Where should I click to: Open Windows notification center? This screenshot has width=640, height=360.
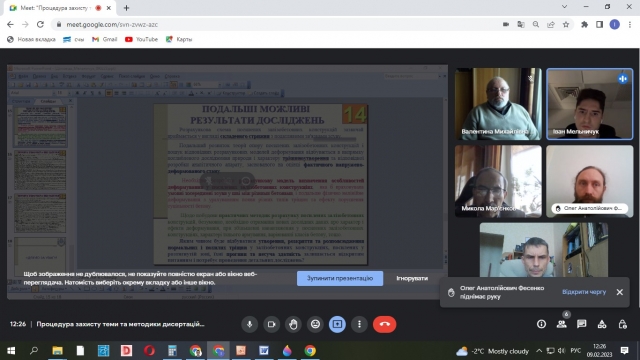(624, 351)
